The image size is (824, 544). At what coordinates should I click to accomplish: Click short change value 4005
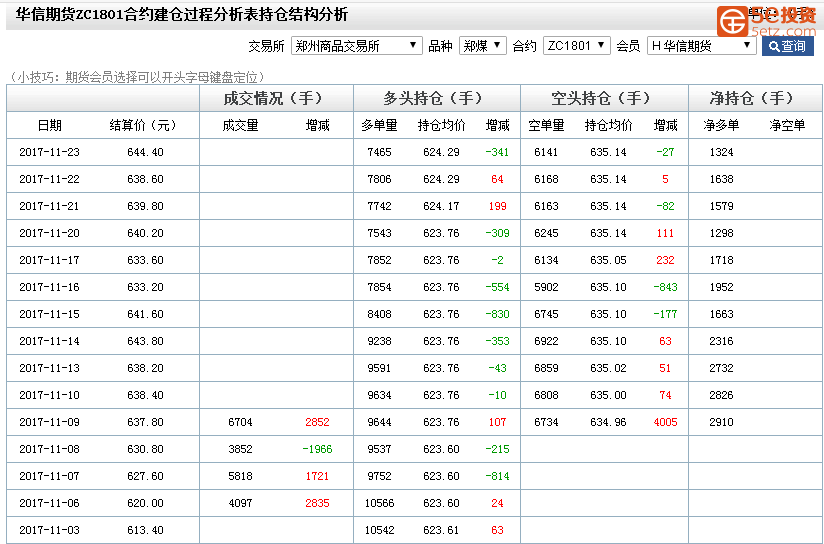pos(665,422)
